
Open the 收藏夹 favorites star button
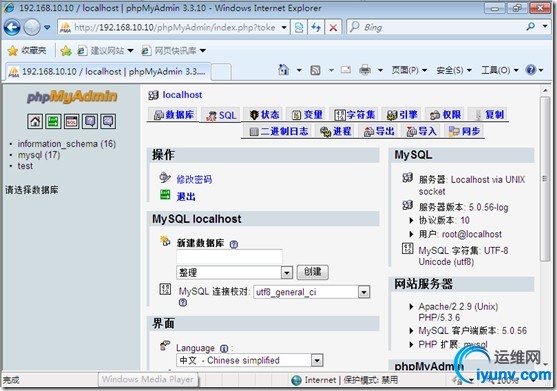(x=27, y=51)
